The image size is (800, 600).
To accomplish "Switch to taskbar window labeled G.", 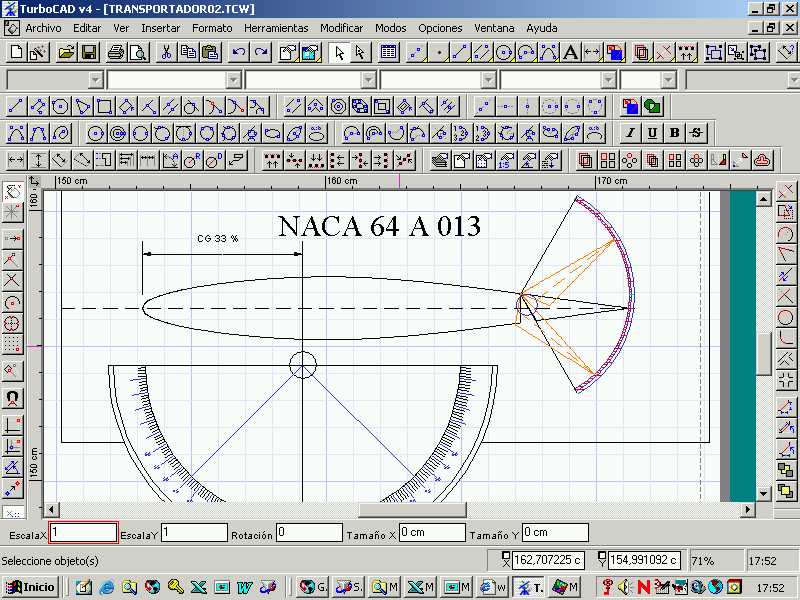I will pyautogui.click(x=313, y=587).
